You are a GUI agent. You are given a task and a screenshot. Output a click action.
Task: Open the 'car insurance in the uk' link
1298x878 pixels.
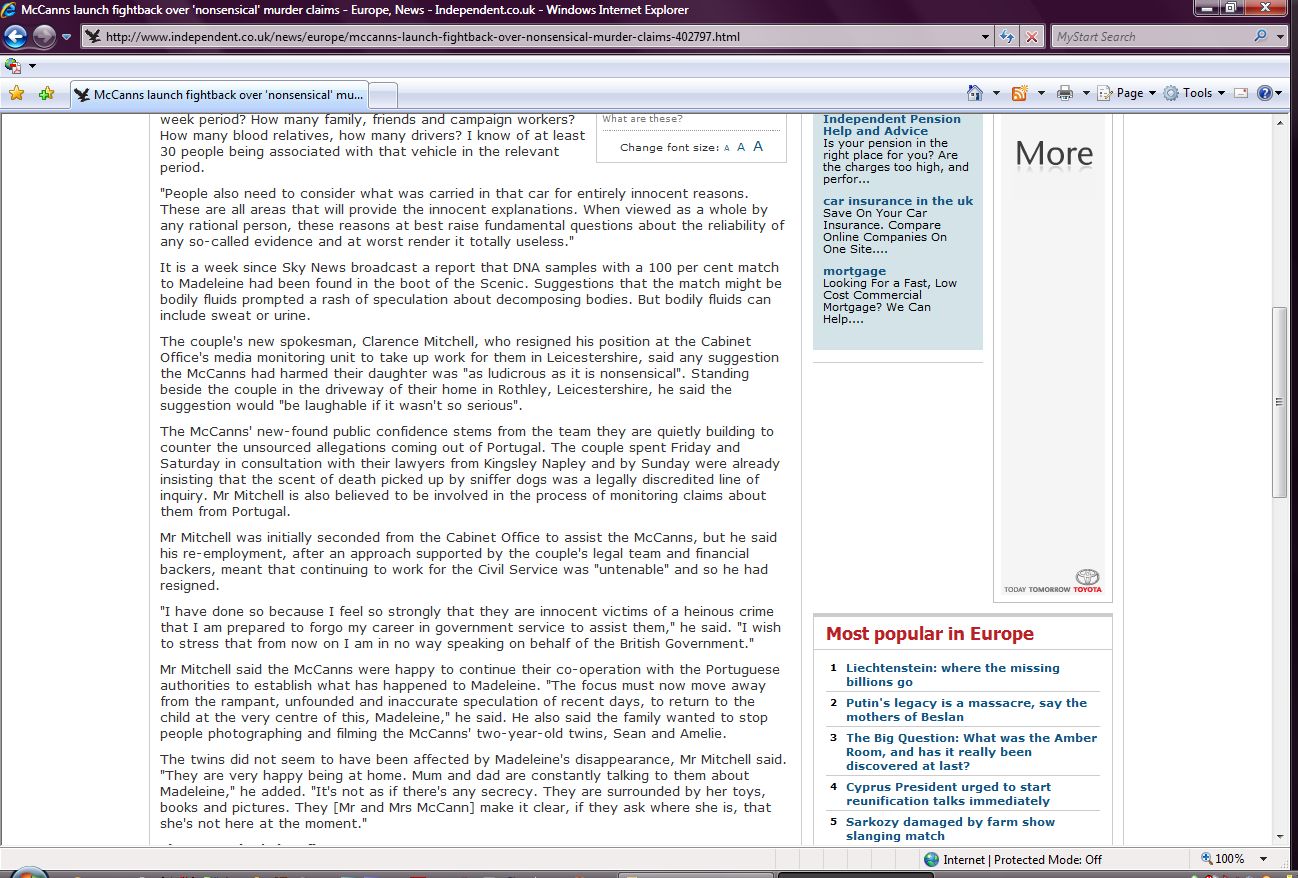(897, 201)
